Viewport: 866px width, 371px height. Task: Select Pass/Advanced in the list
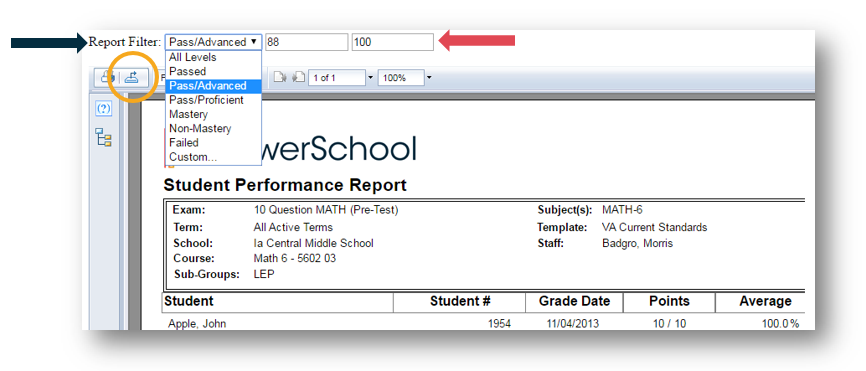(213, 86)
